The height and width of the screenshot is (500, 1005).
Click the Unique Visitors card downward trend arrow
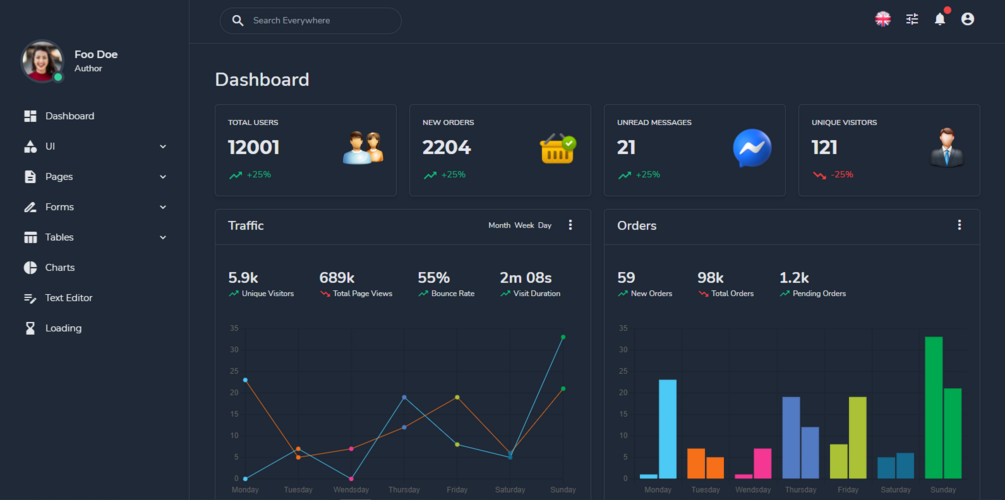[819, 175]
